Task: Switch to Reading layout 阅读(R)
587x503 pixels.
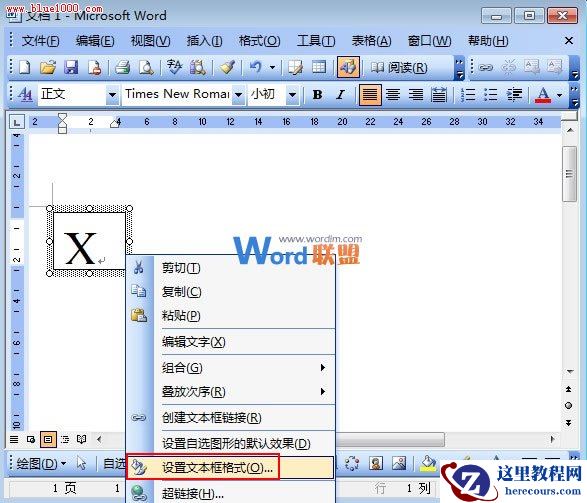Action: click(399, 68)
